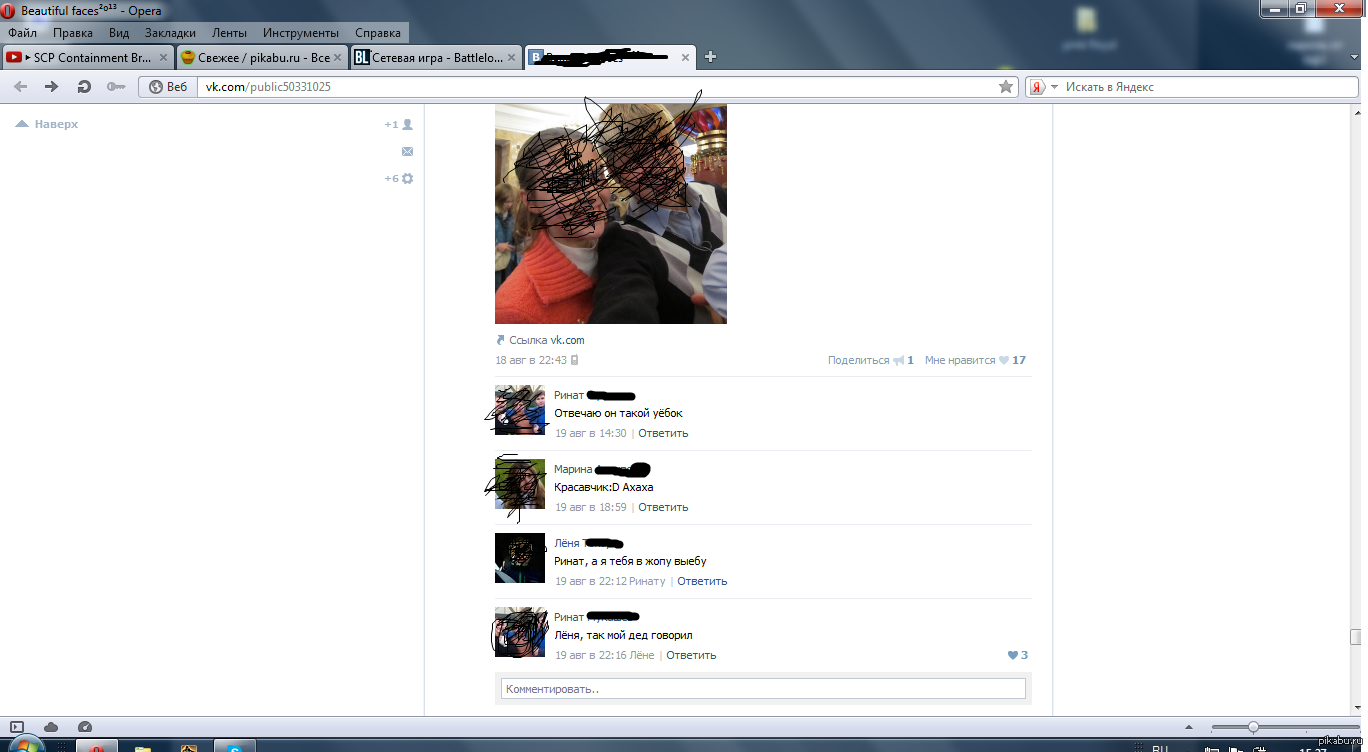
Task: Open a new tab with the plus button
Action: point(711,57)
